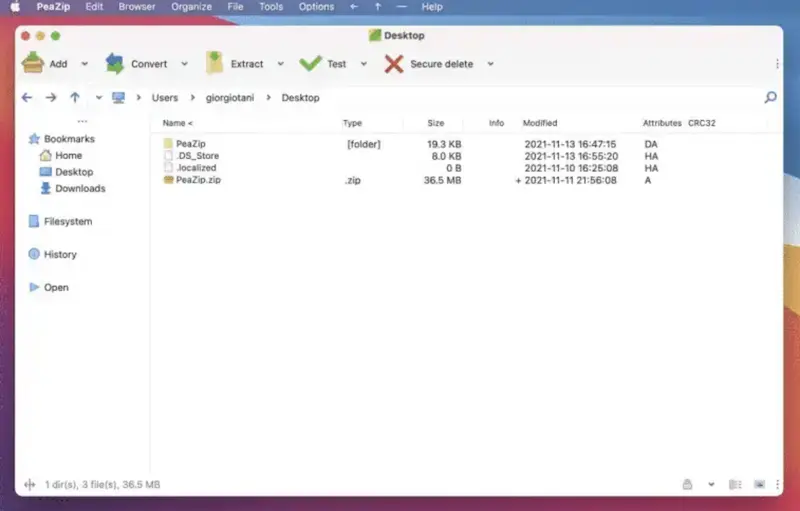
Task: Open the Help menu
Action: pyautogui.click(x=432, y=7)
